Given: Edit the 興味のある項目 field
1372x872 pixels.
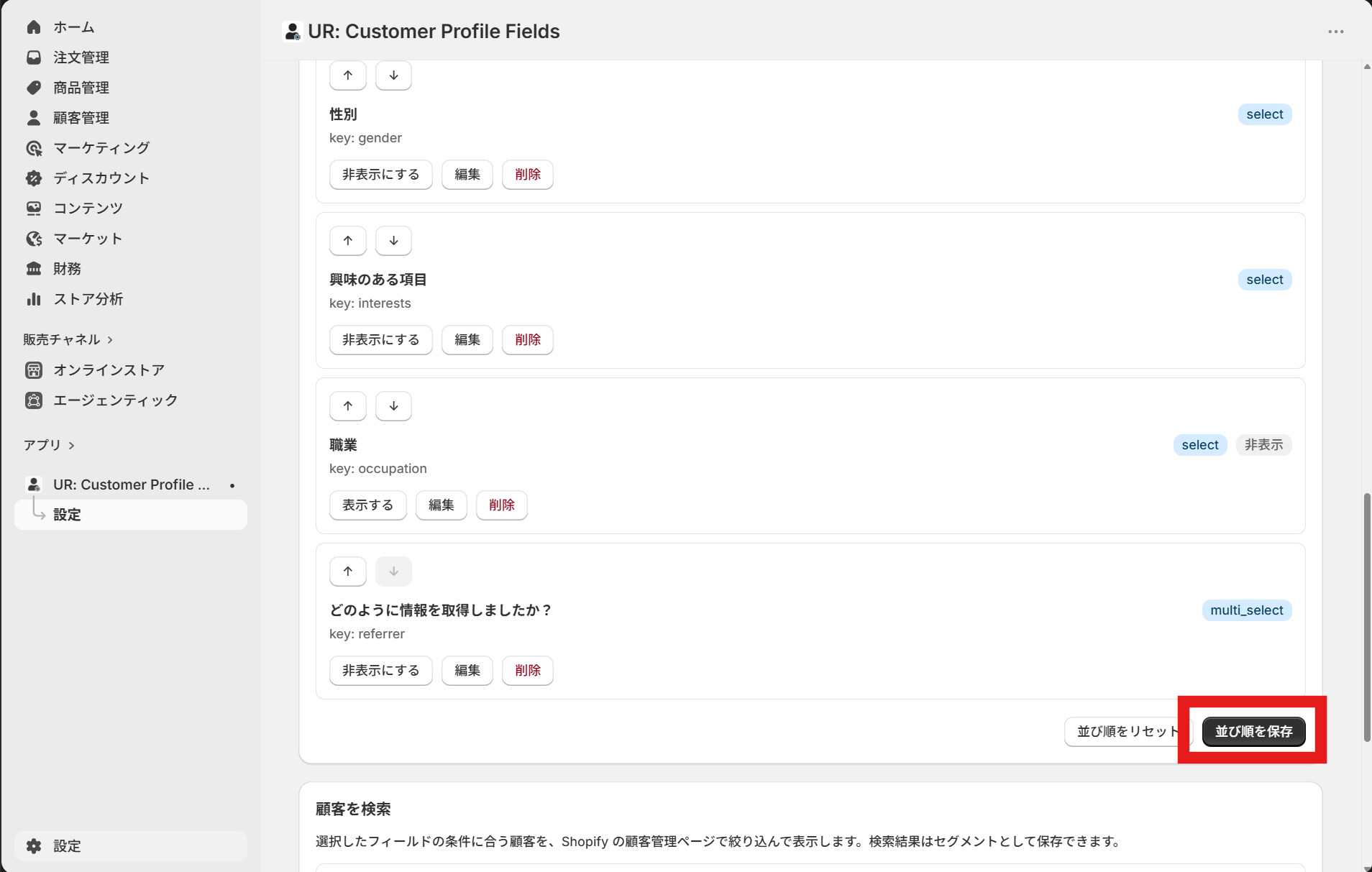Looking at the screenshot, I should tap(467, 340).
